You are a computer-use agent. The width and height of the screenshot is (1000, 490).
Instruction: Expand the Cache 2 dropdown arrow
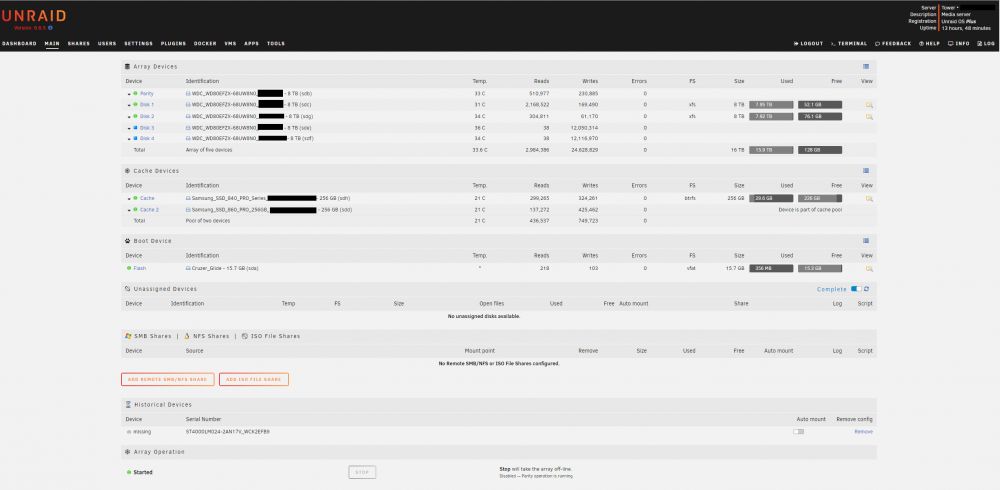[129, 210]
